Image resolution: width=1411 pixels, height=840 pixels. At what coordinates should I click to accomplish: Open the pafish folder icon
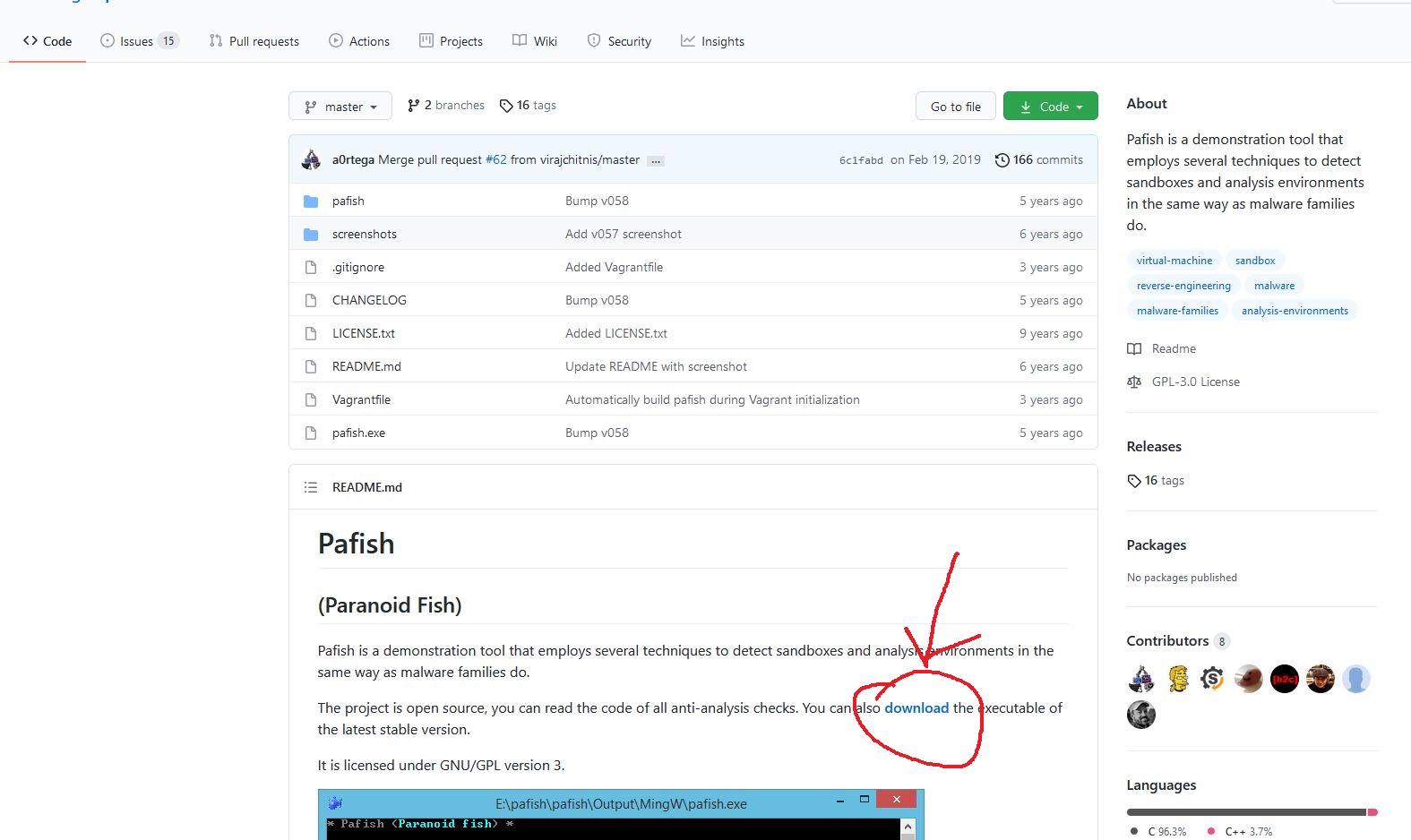[311, 201]
